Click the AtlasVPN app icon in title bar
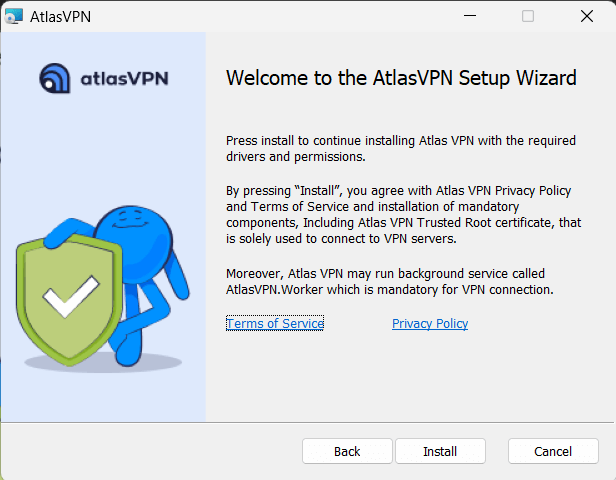 14,16
